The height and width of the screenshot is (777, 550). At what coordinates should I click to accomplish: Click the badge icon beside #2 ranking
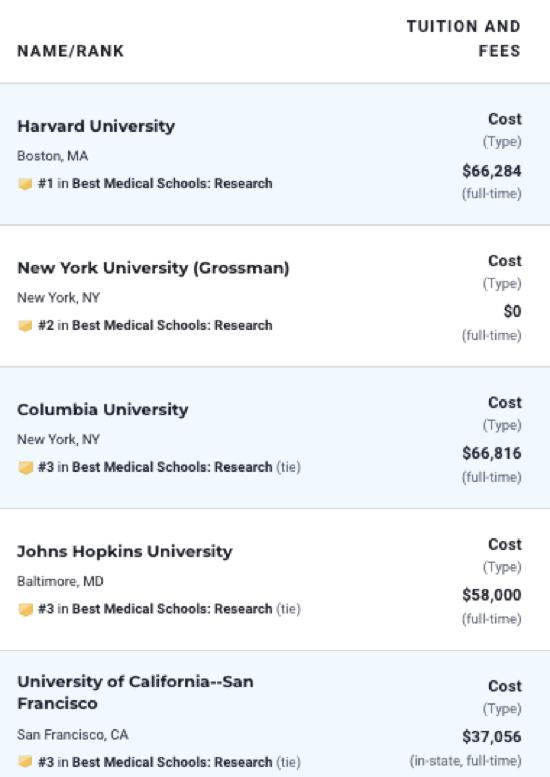[25, 326]
